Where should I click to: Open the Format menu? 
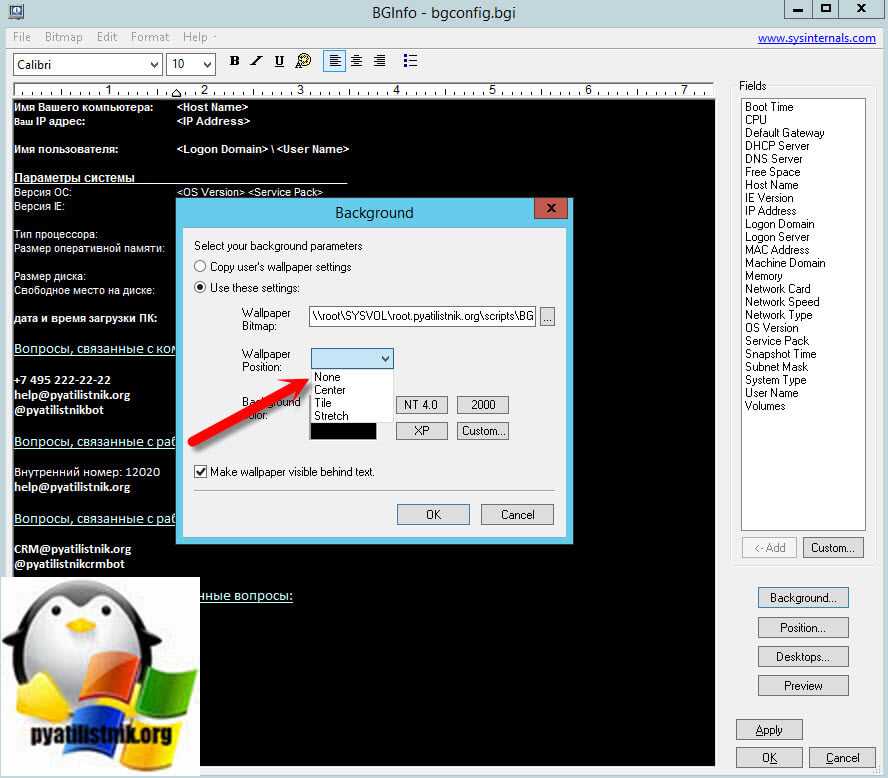tap(150, 37)
